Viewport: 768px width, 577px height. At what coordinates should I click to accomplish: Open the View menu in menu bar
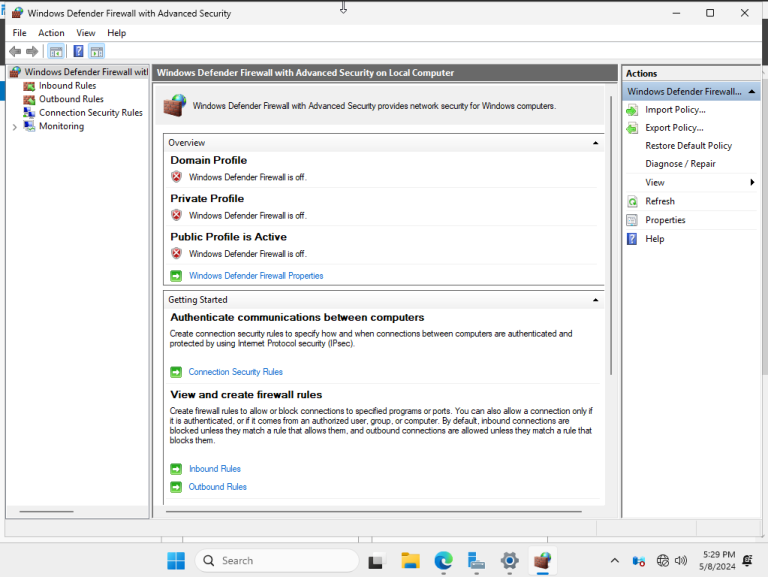[x=85, y=33]
